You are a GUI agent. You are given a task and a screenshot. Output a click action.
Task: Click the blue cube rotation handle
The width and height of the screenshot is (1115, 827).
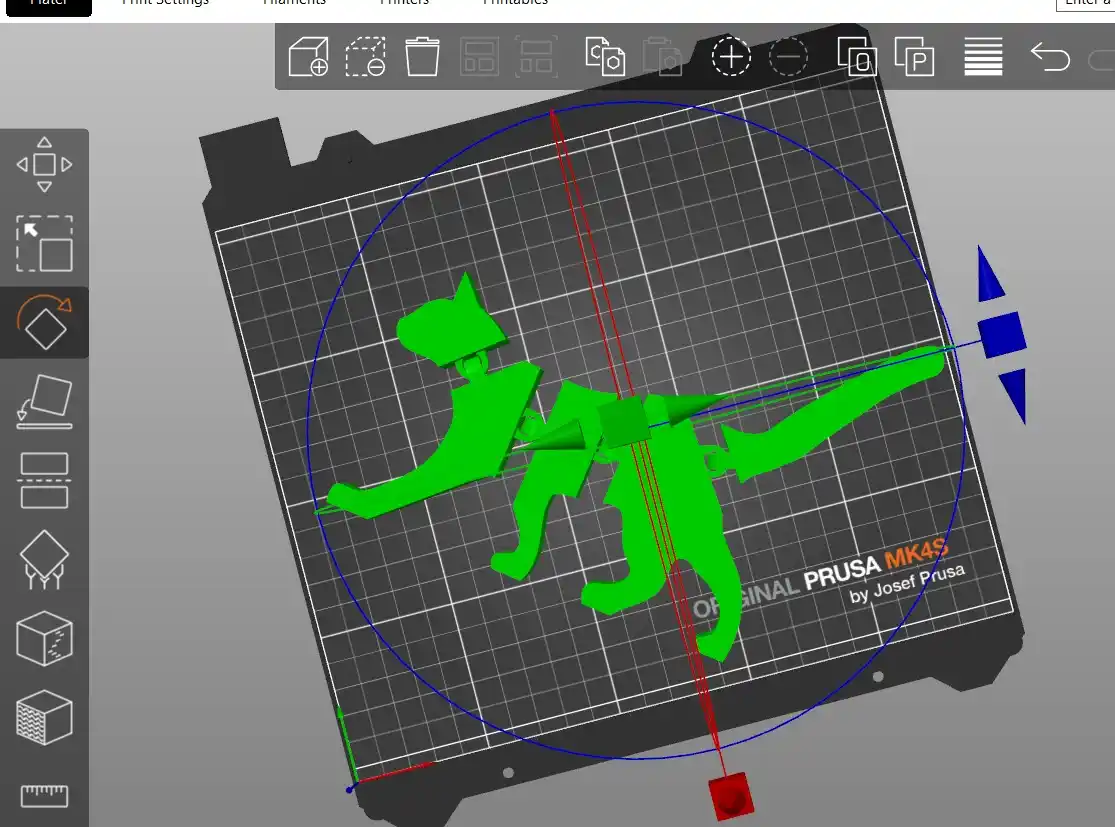point(1002,334)
